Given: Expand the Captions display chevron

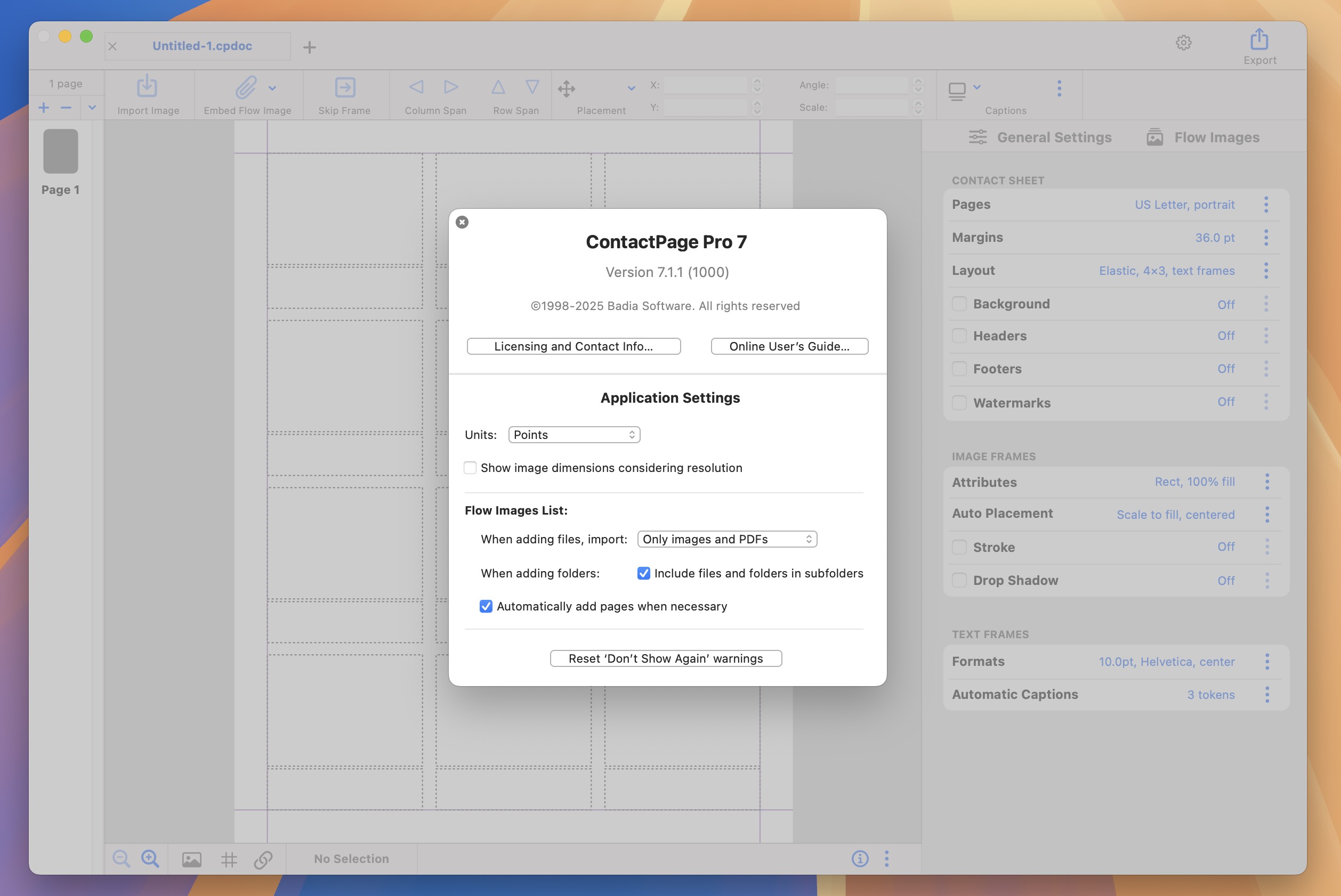Looking at the screenshot, I should pos(977,87).
